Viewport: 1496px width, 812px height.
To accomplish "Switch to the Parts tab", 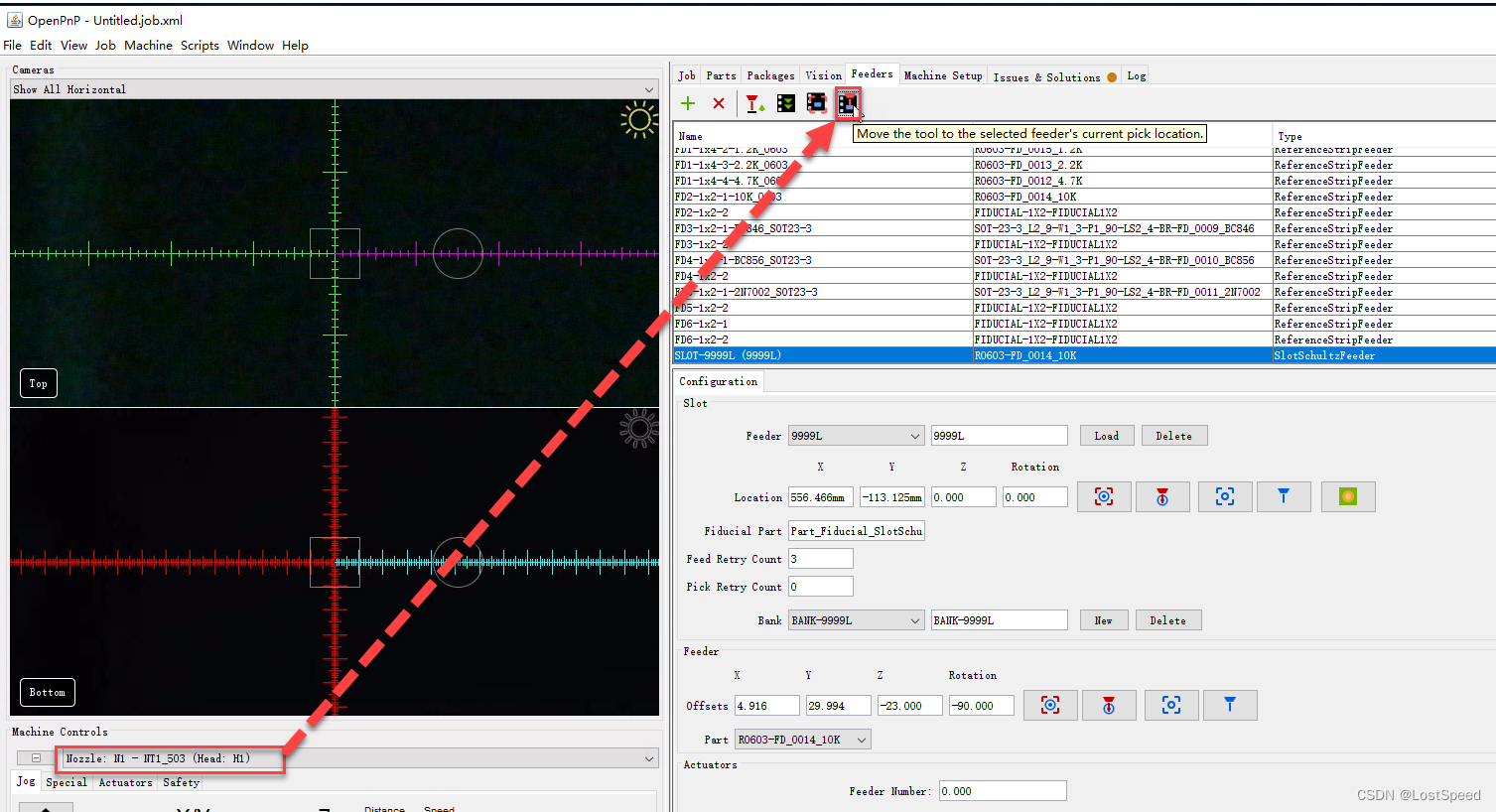I will (x=722, y=75).
